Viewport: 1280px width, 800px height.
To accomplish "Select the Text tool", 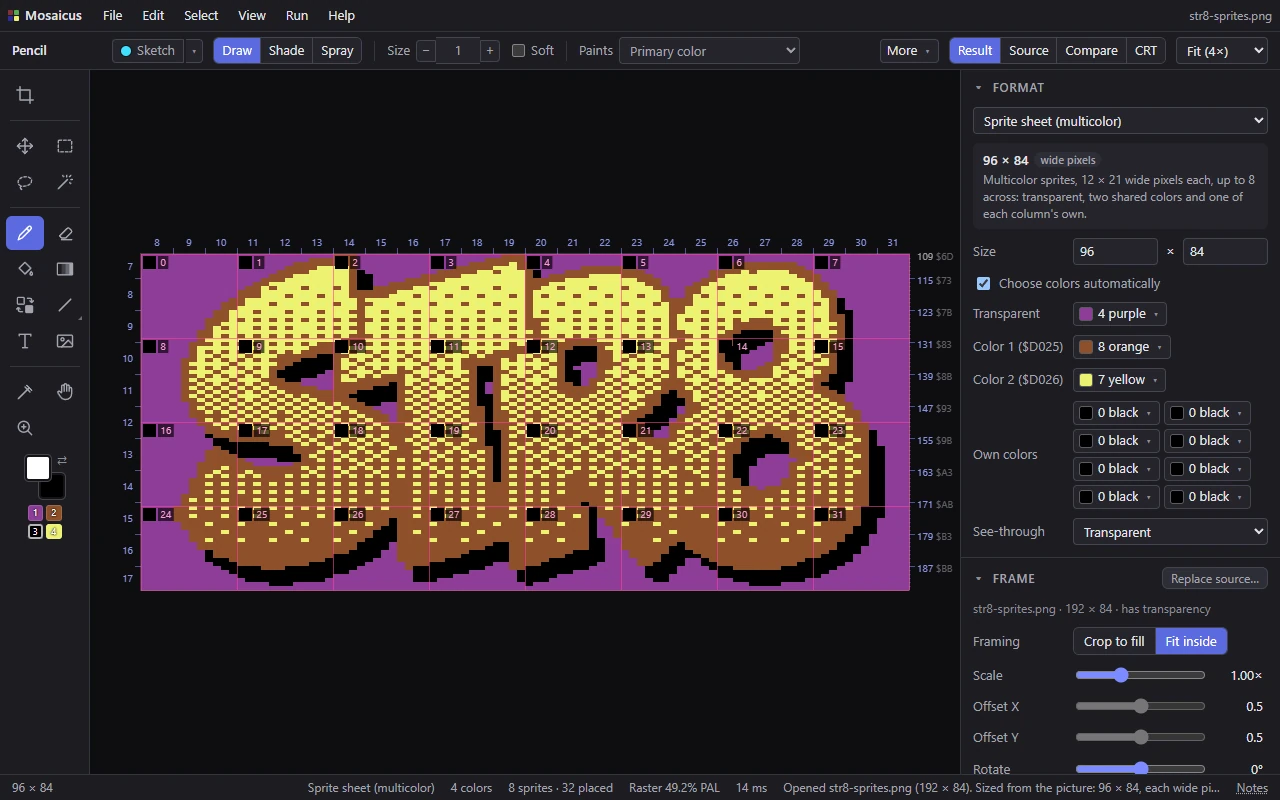I will point(25,341).
